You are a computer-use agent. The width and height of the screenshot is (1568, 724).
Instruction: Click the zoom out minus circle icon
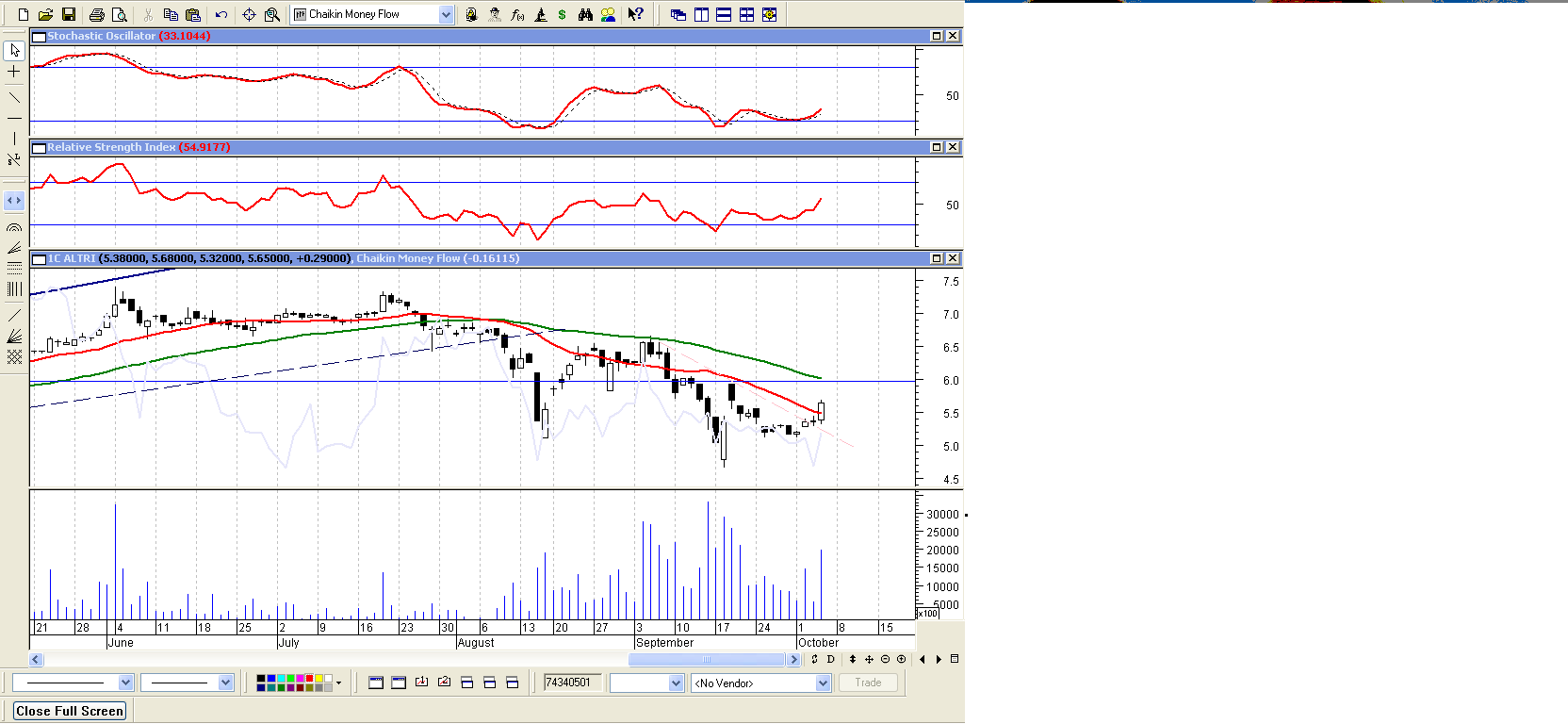coord(885,660)
